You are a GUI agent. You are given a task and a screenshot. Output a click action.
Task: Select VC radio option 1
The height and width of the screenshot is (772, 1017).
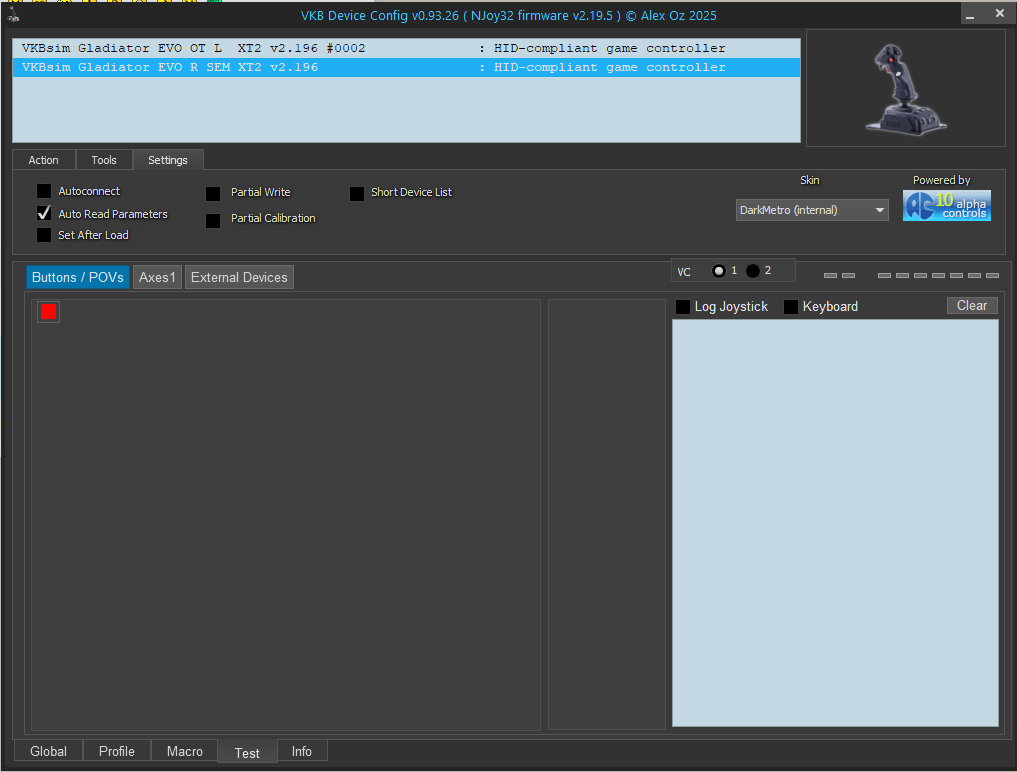click(x=719, y=271)
